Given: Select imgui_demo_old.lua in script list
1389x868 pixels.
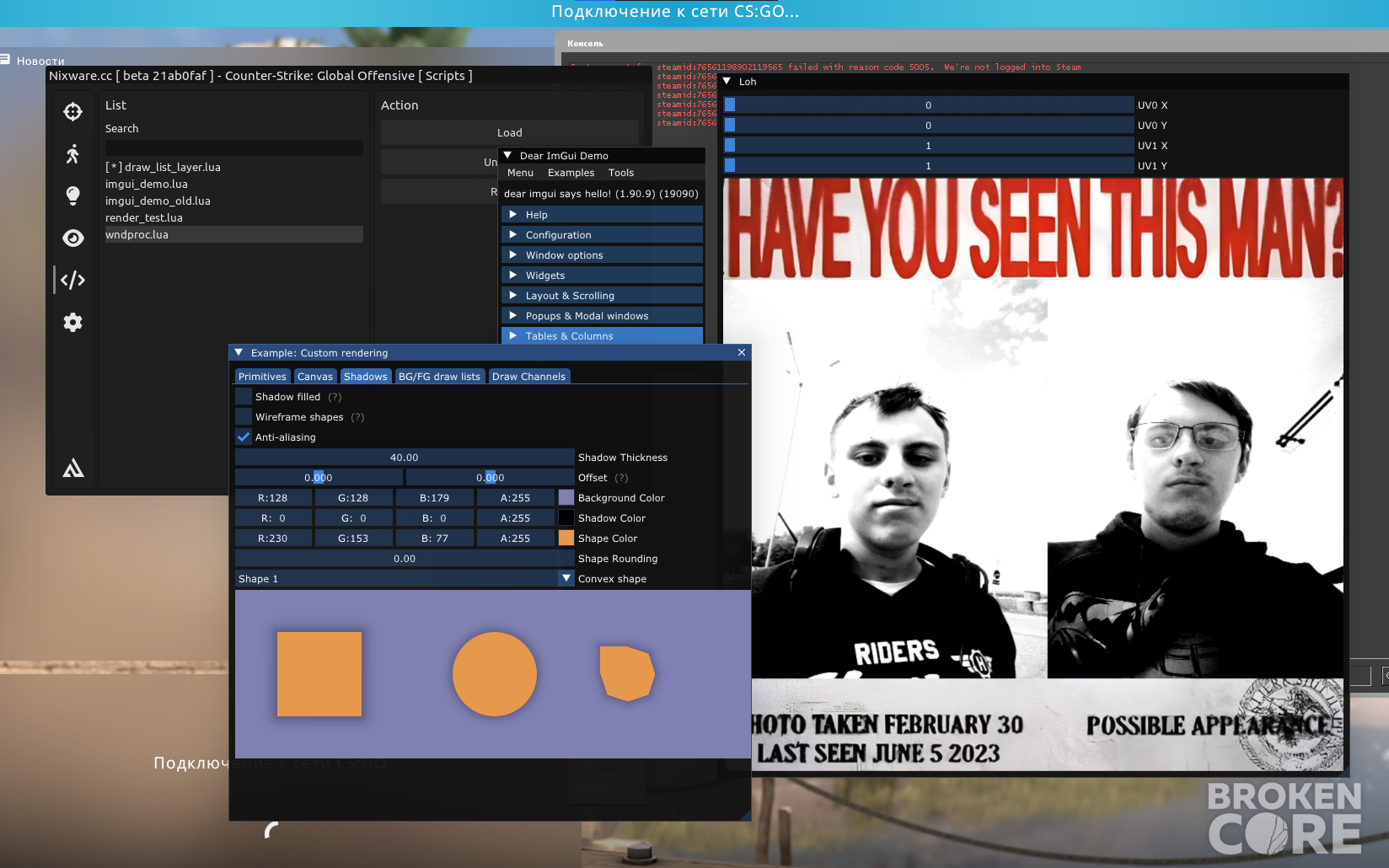Looking at the screenshot, I should pyautogui.click(x=233, y=201).
